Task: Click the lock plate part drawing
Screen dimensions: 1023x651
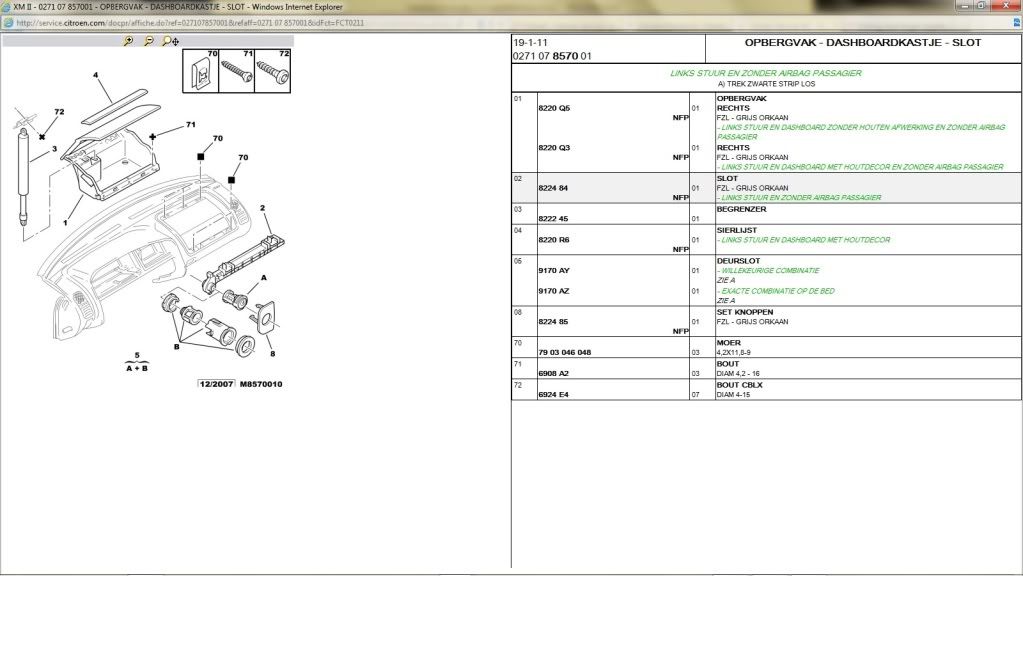Action: click(x=265, y=317)
